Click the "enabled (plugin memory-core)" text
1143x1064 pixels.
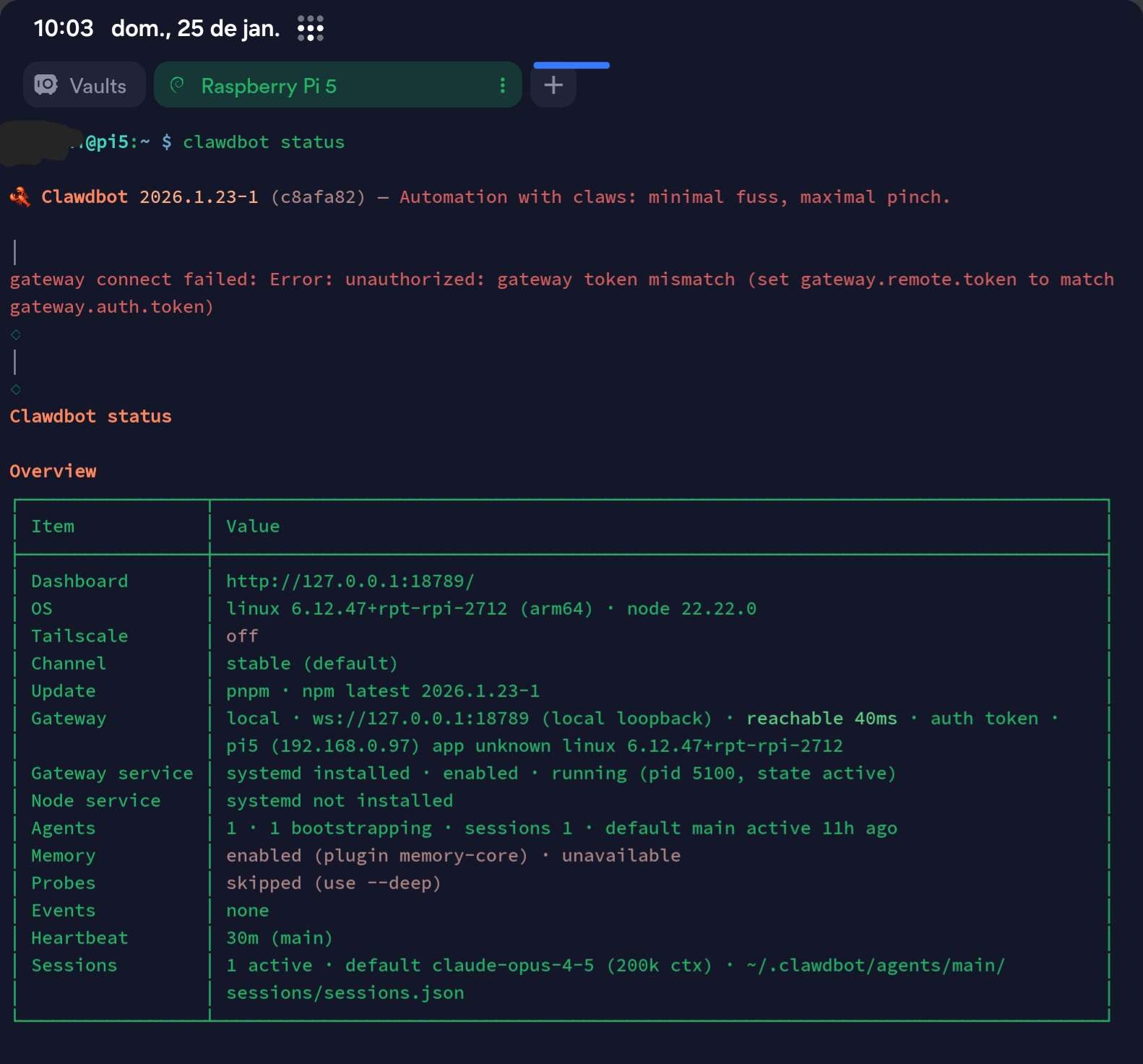[x=377, y=856]
